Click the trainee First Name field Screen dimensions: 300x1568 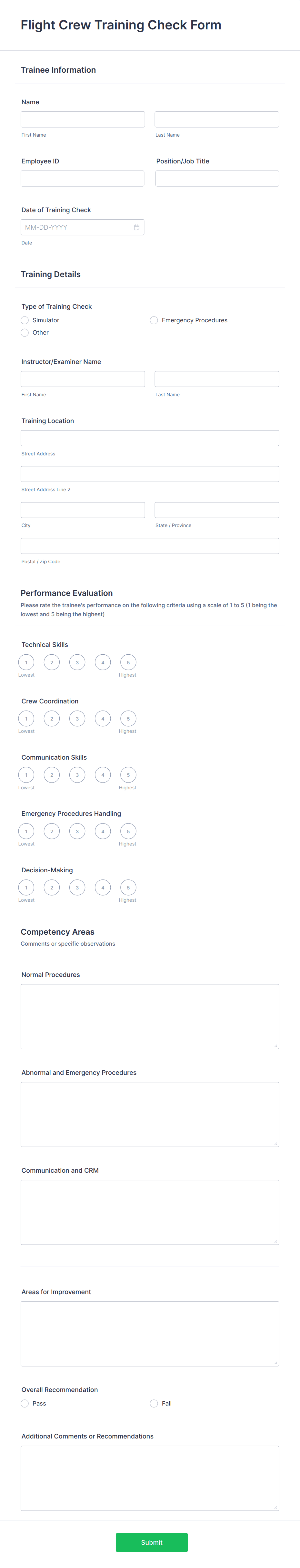[x=82, y=119]
